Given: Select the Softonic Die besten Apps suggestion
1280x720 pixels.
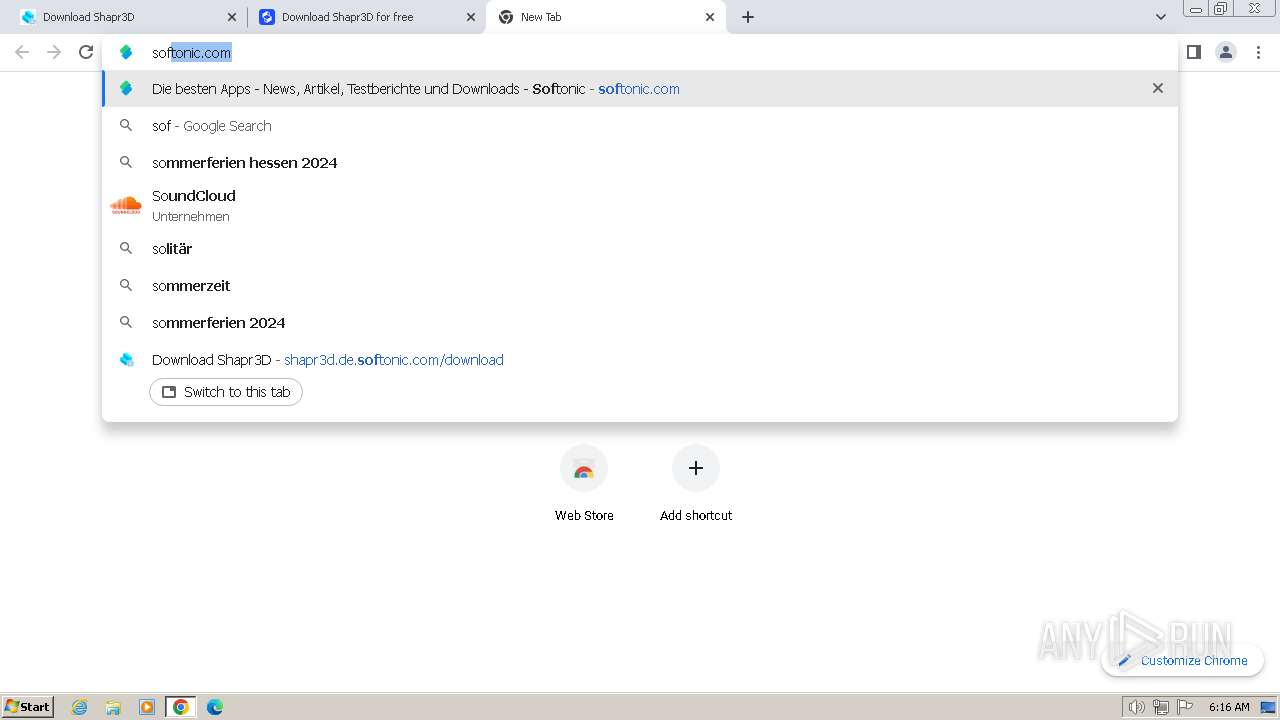Looking at the screenshot, I should (640, 89).
